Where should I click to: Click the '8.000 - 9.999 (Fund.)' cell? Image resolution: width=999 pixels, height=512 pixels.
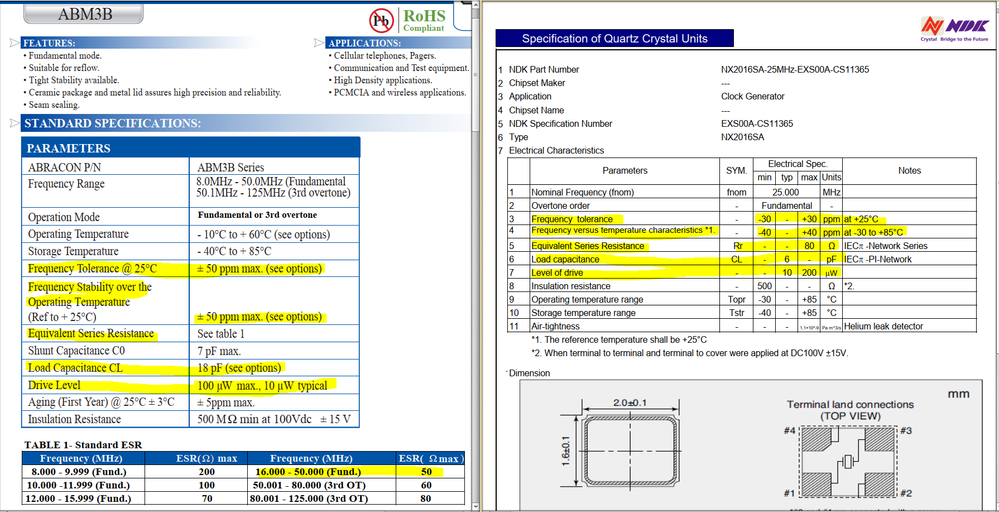[x=83, y=472]
